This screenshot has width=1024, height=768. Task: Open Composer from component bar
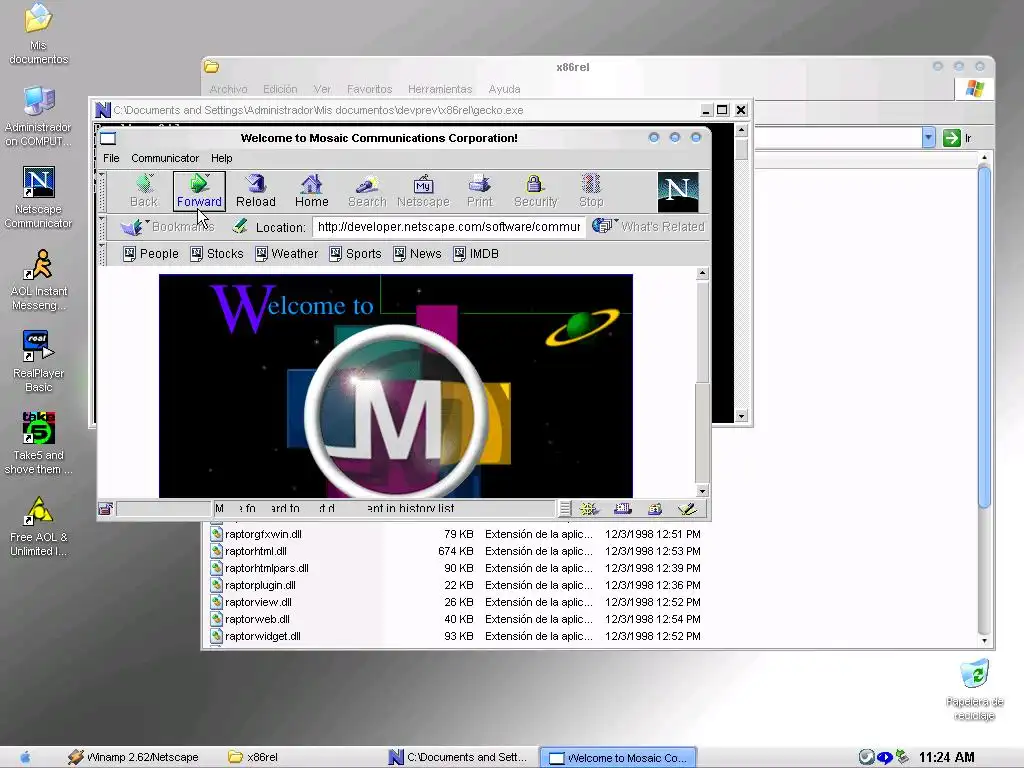pyautogui.click(x=687, y=509)
